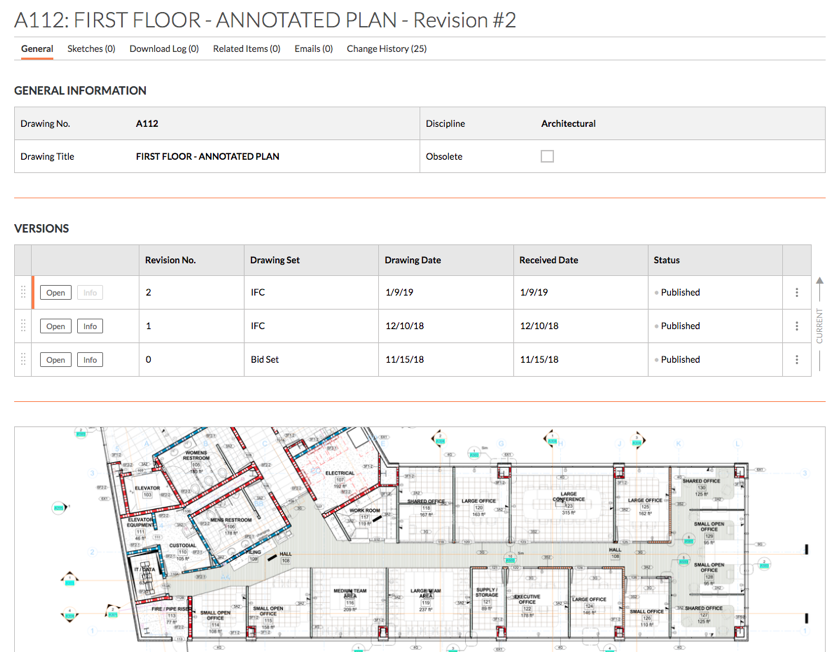Open the Change History (25) tab
Screen dimensions: 837x652
click(x=386, y=48)
